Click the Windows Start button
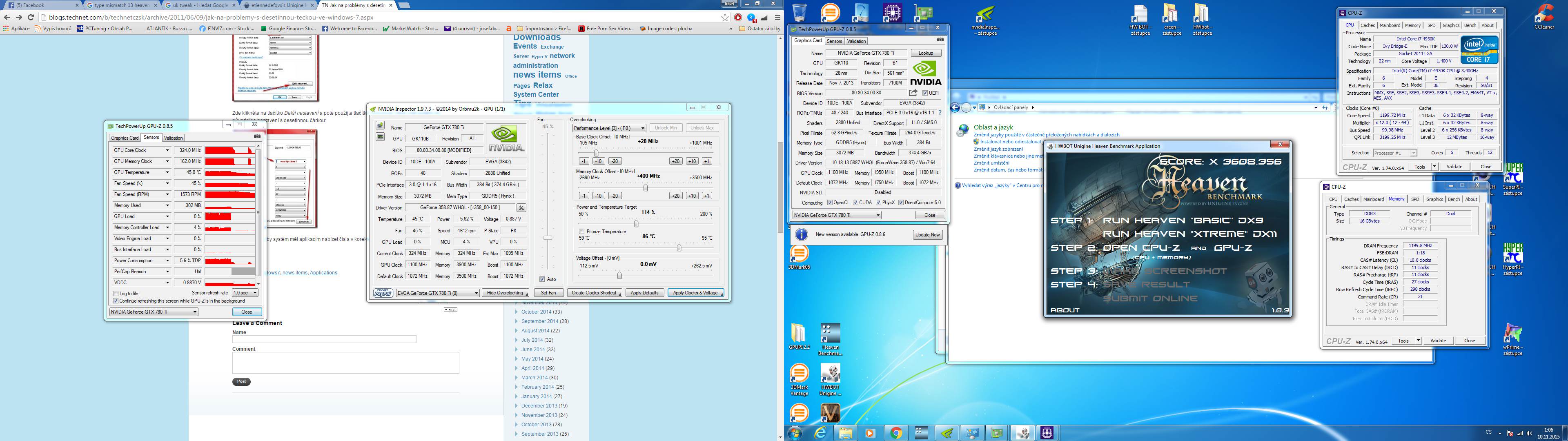This screenshot has width=1568, height=441. click(795, 432)
